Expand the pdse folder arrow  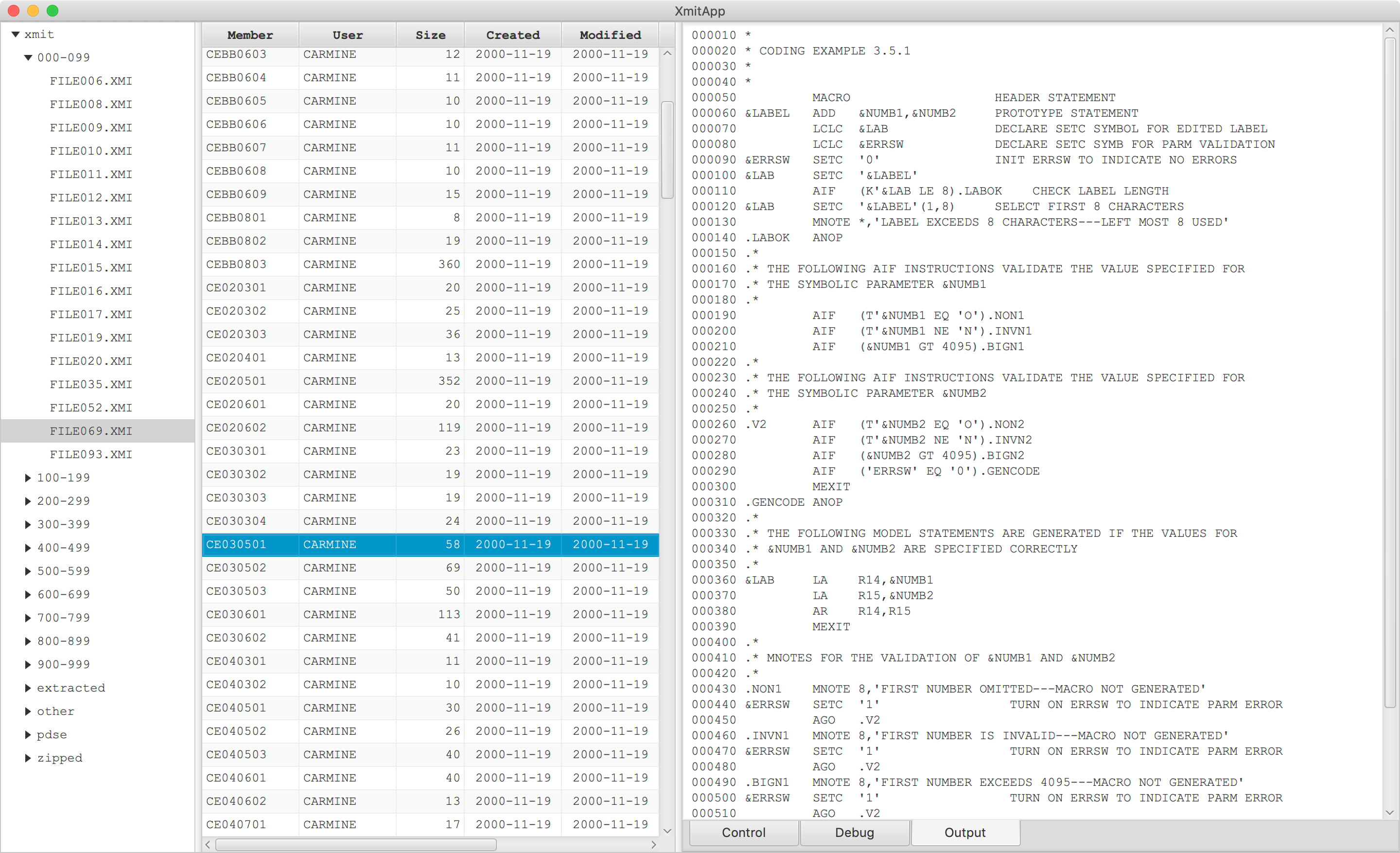(x=28, y=735)
